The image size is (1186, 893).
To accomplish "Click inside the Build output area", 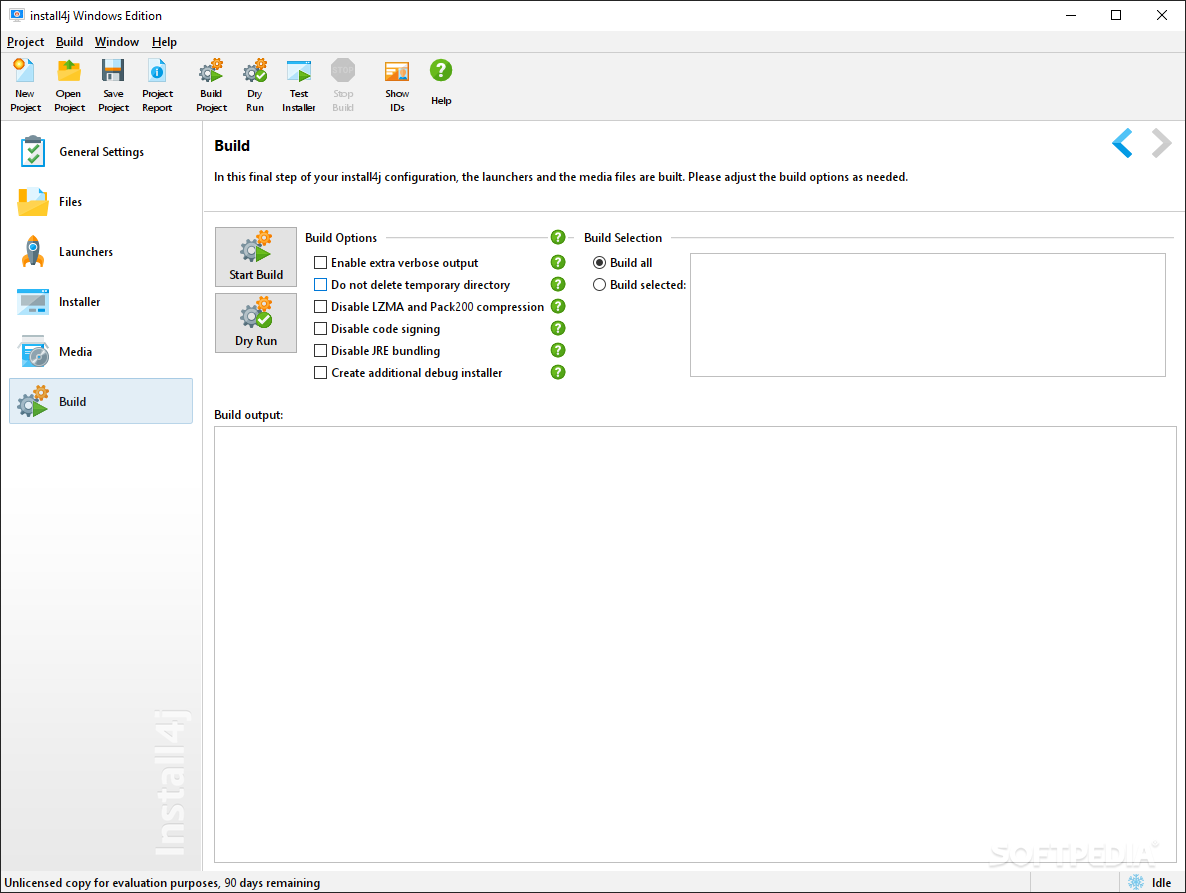I will pos(695,644).
